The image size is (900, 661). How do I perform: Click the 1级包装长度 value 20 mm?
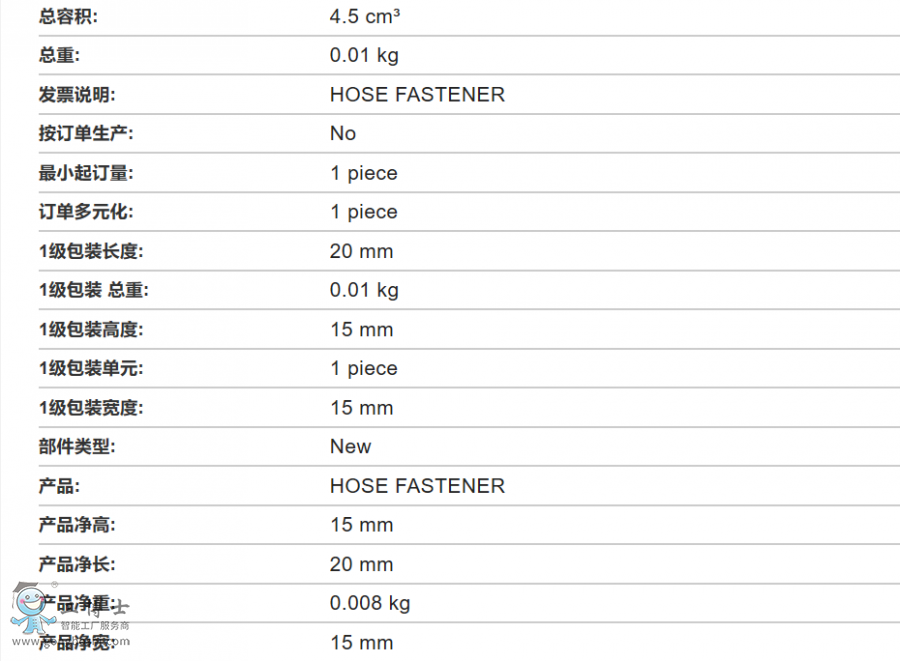click(361, 251)
